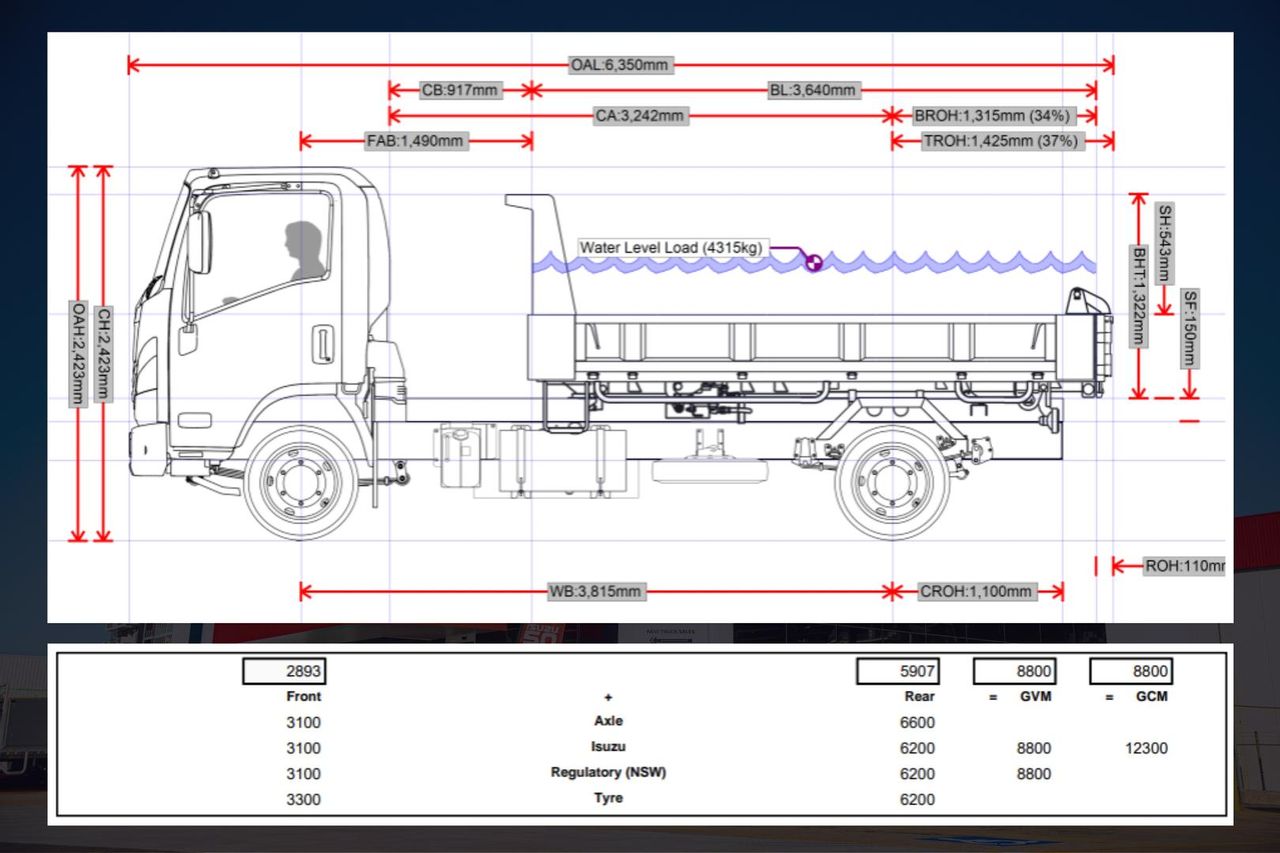Image resolution: width=1280 pixels, height=853 pixels.
Task: Select the CB:917mm dimension label
Action: [x=459, y=90]
